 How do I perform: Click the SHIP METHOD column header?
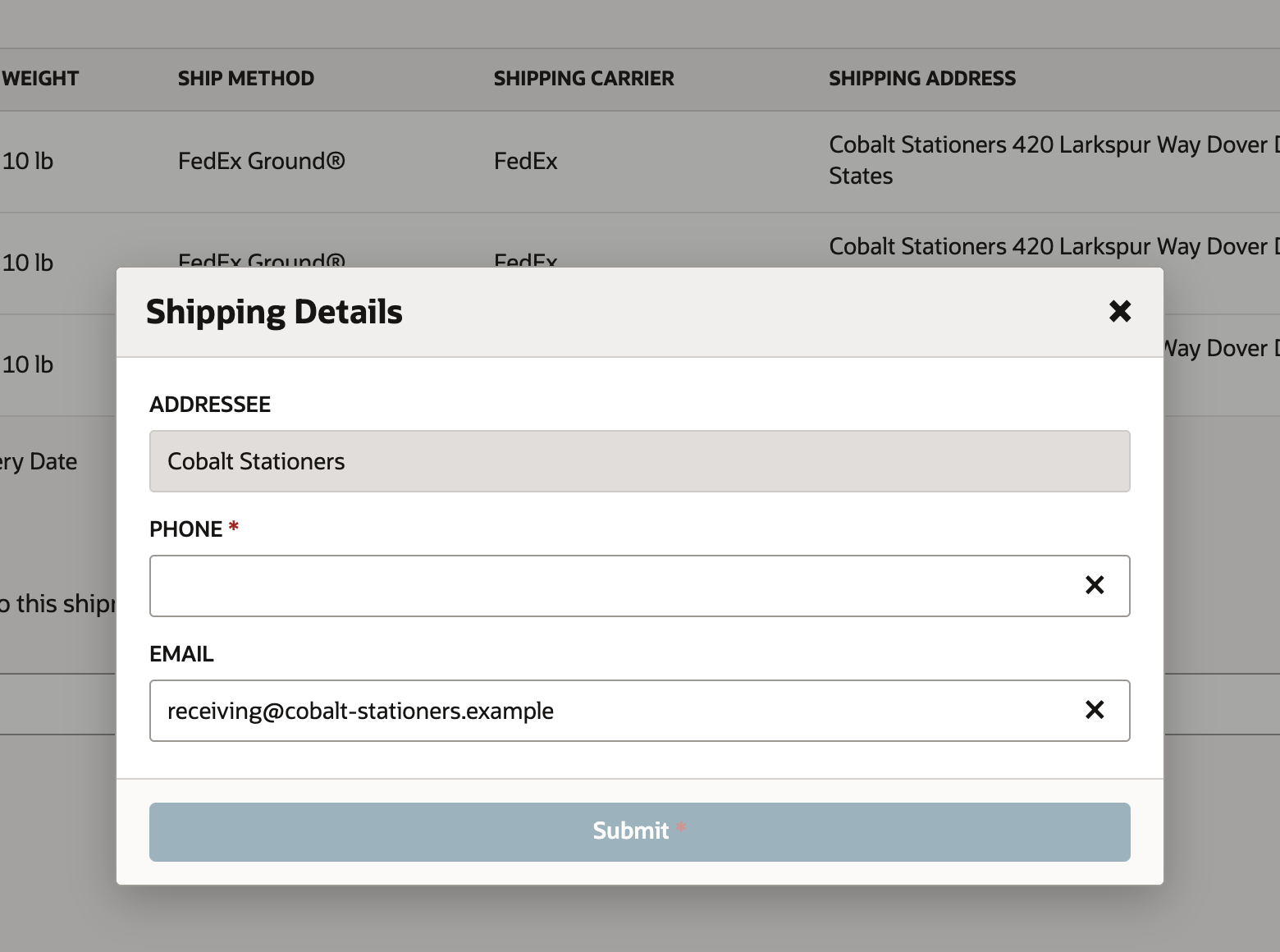(x=246, y=78)
